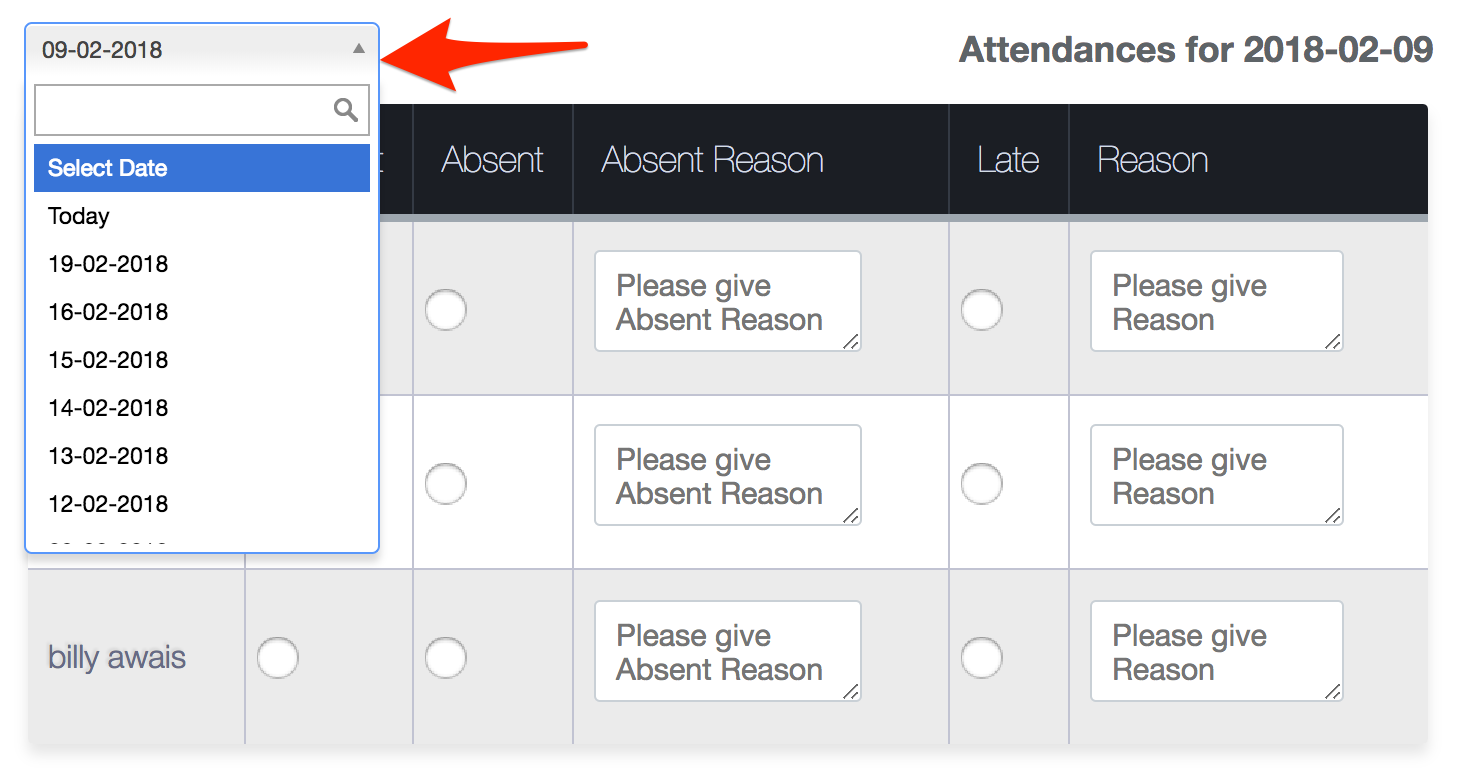
Task: Click resize handle of billy awais Absent Reason box
Action: [x=850, y=691]
